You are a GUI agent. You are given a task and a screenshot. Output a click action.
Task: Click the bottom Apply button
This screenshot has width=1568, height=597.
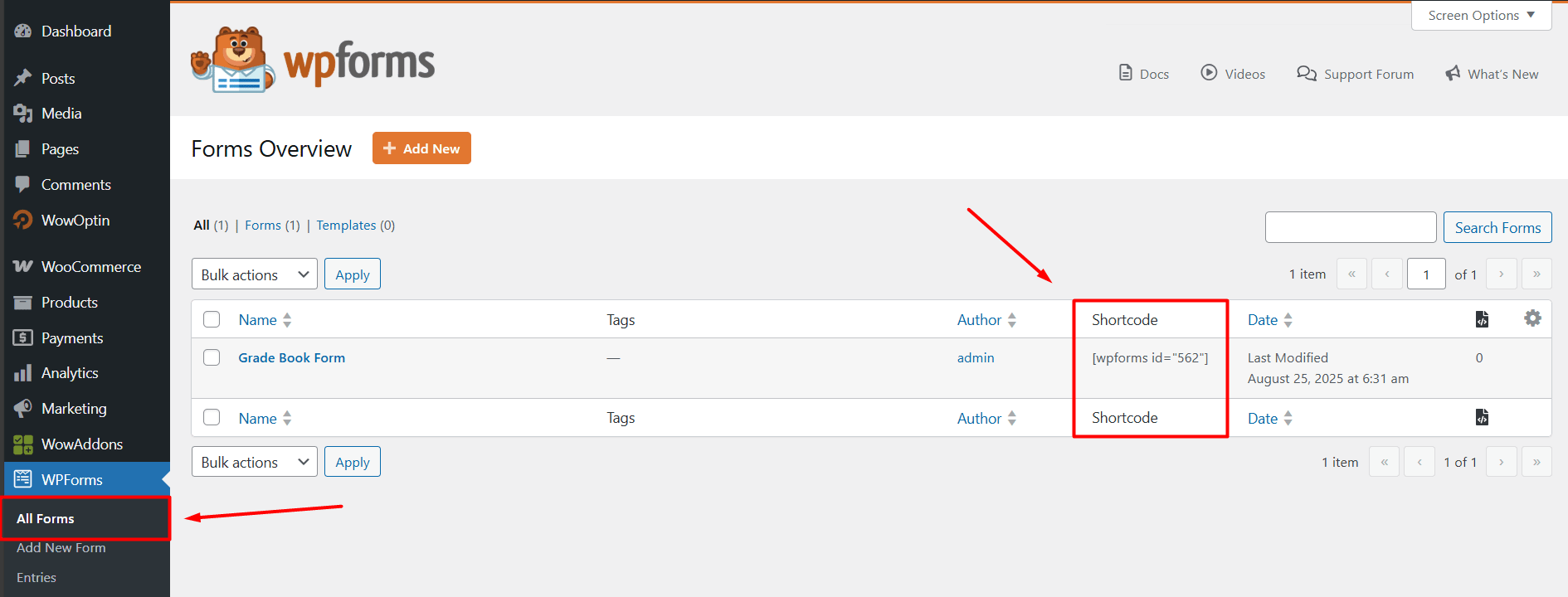(x=353, y=462)
